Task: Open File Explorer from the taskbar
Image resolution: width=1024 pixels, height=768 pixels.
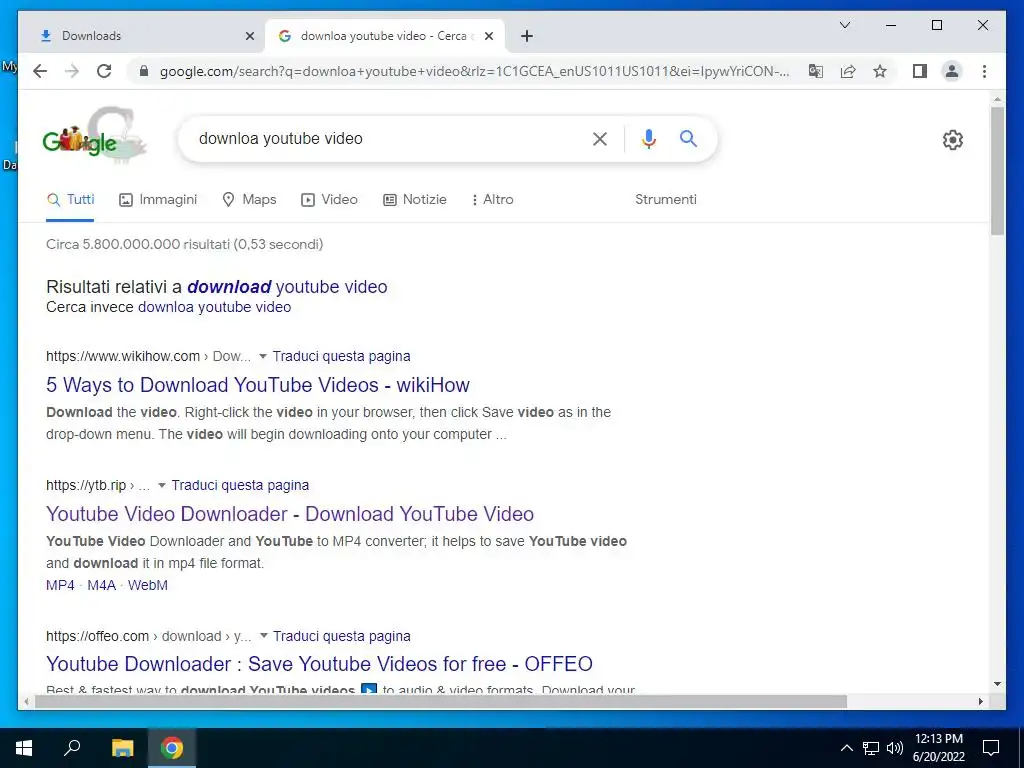Action: tap(122, 748)
